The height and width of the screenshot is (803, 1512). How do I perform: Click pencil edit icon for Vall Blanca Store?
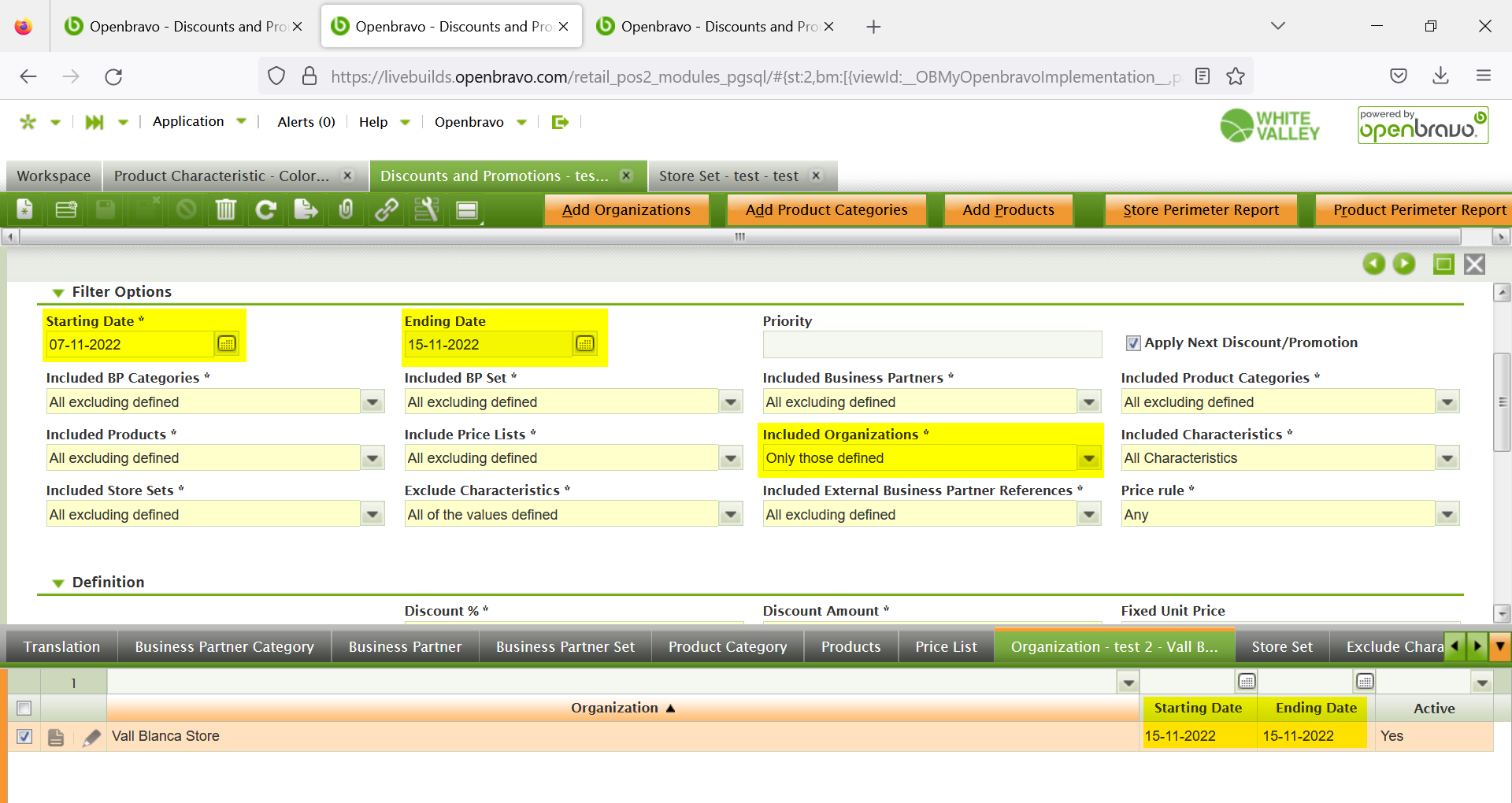pyautogui.click(x=91, y=737)
